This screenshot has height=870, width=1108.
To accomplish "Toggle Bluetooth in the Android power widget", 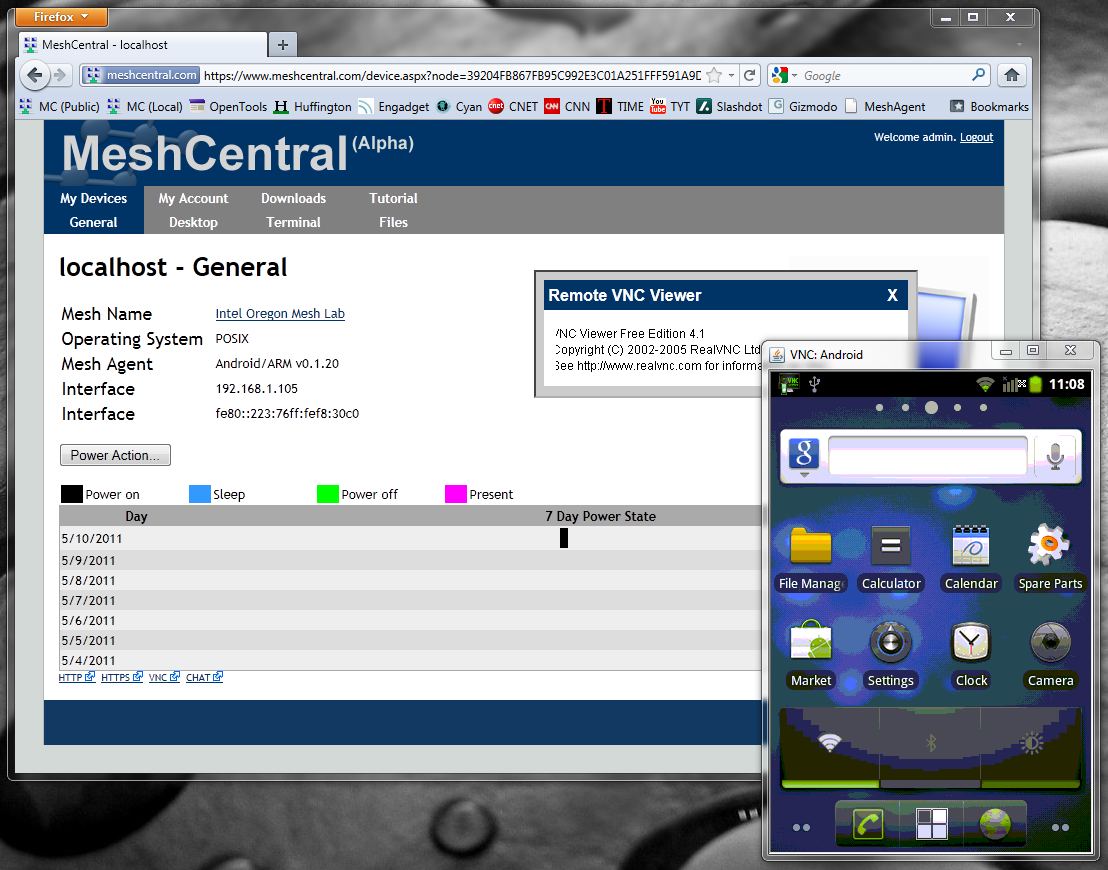I will coord(931,743).
